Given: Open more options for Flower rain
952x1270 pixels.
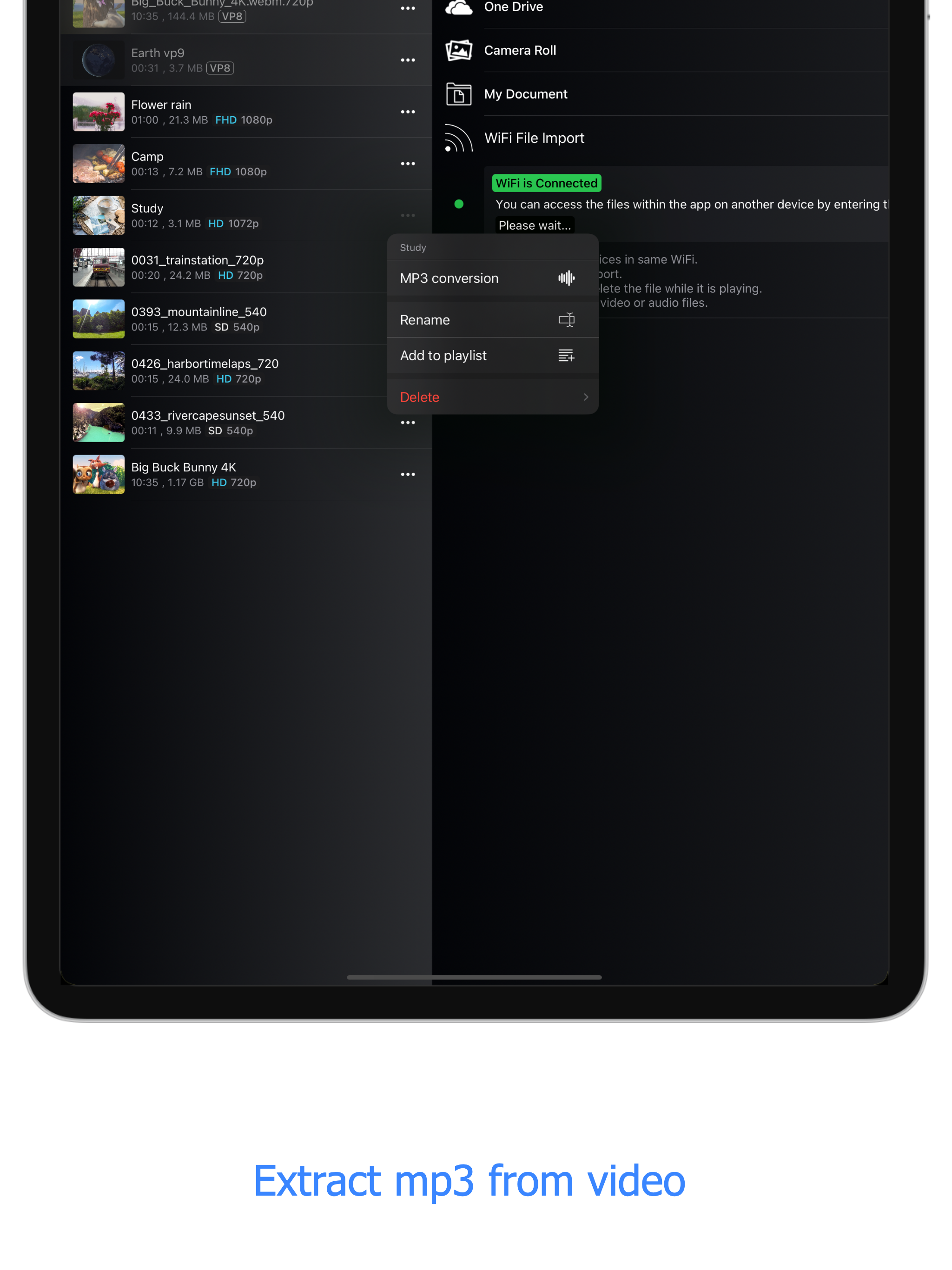Looking at the screenshot, I should click(408, 112).
